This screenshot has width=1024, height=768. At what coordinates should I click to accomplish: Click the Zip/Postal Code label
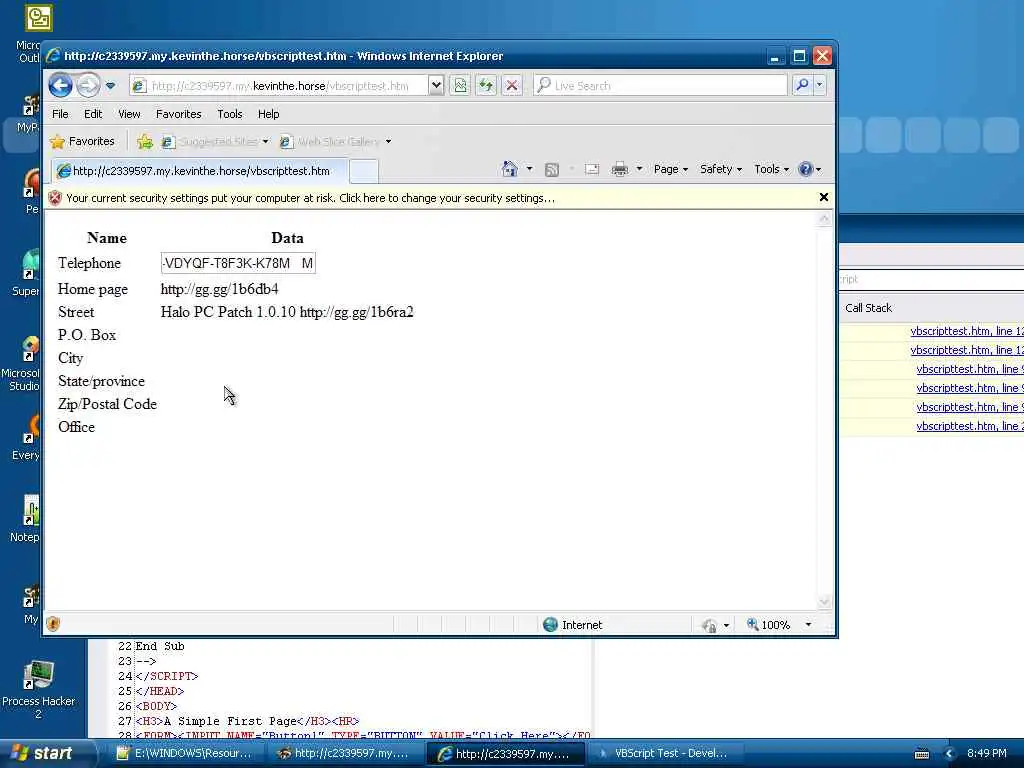tap(107, 404)
